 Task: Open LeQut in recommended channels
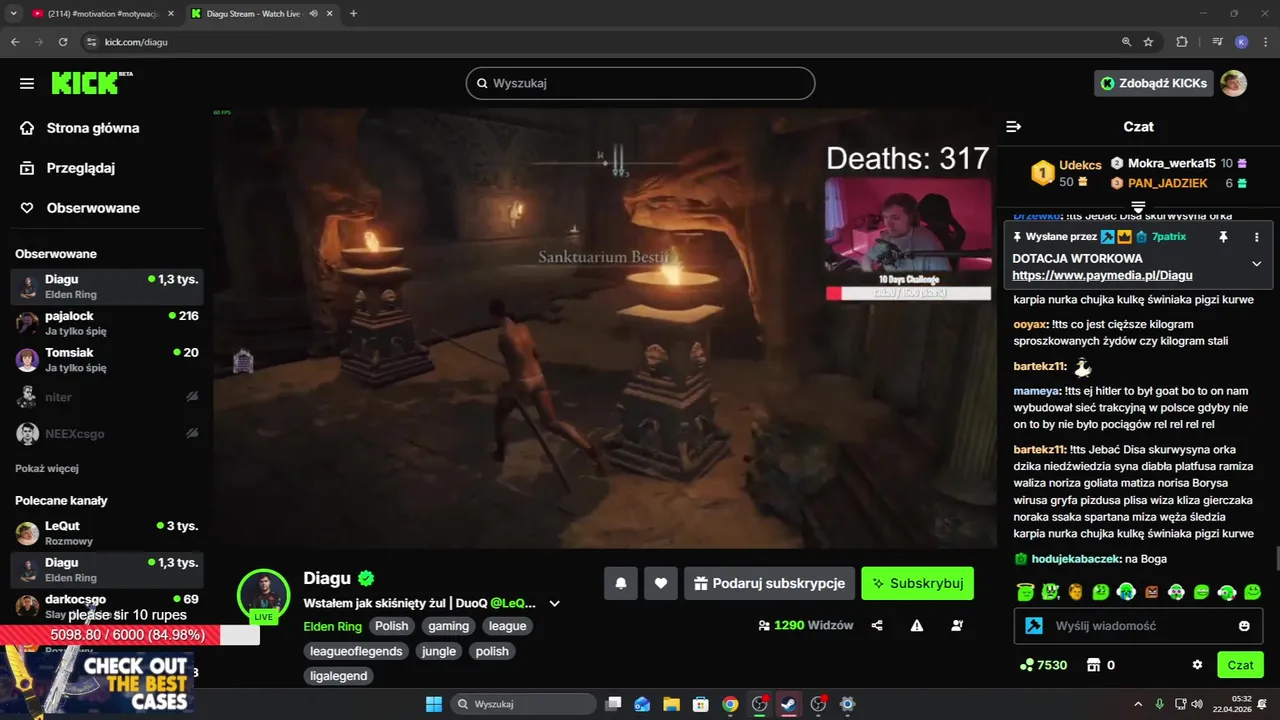pos(107,533)
